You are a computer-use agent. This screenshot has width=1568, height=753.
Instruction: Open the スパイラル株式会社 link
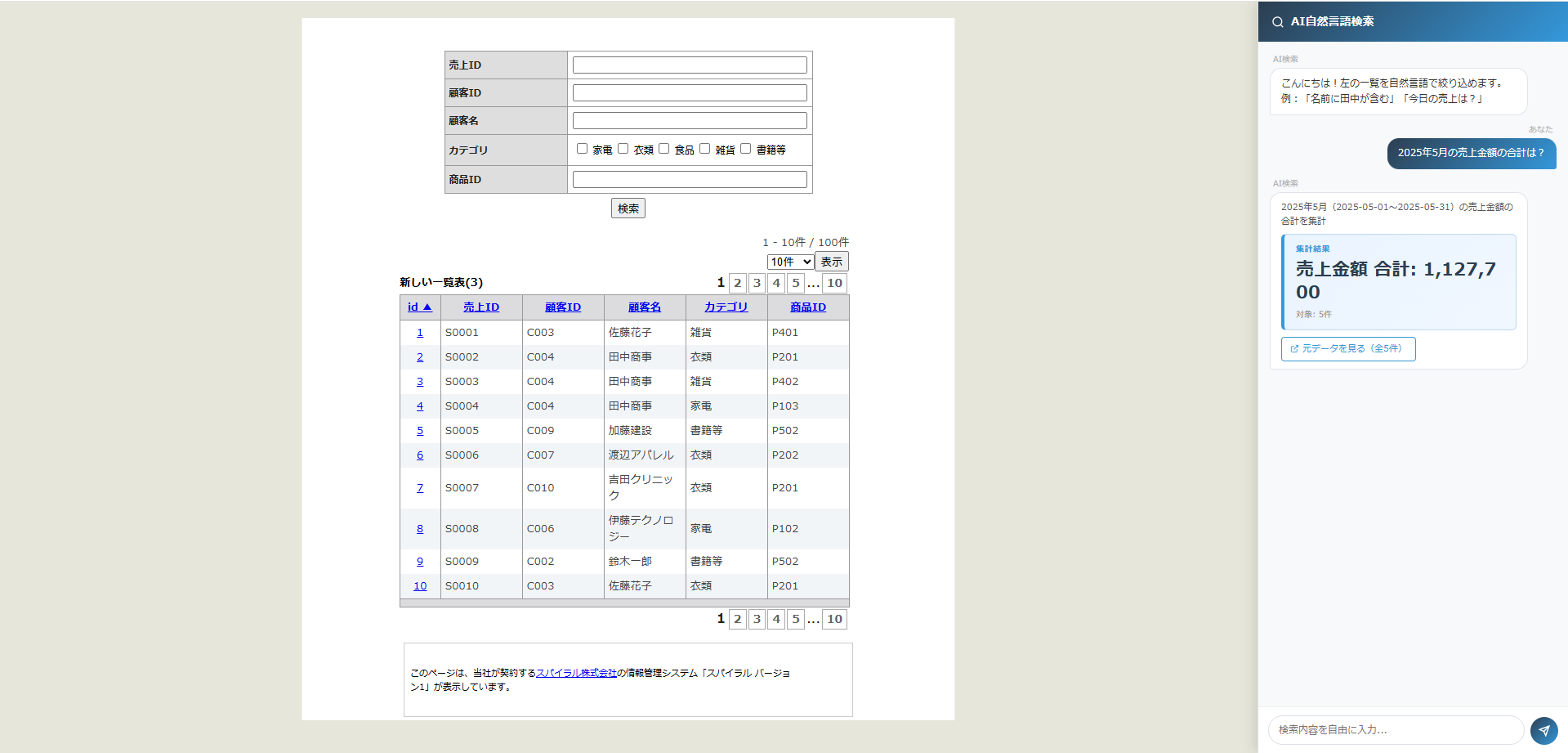point(576,673)
